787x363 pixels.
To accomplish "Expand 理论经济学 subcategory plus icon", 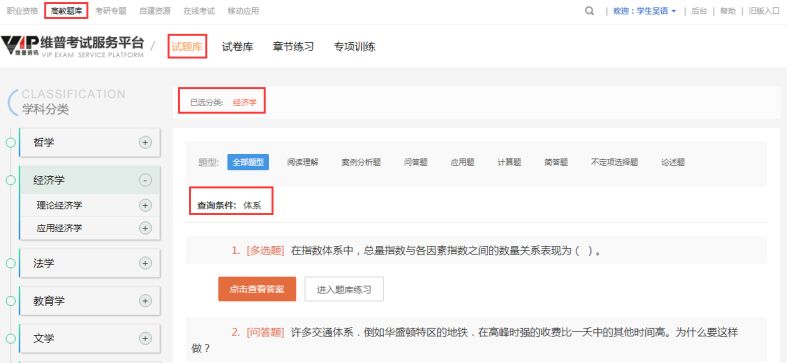I will point(145,205).
